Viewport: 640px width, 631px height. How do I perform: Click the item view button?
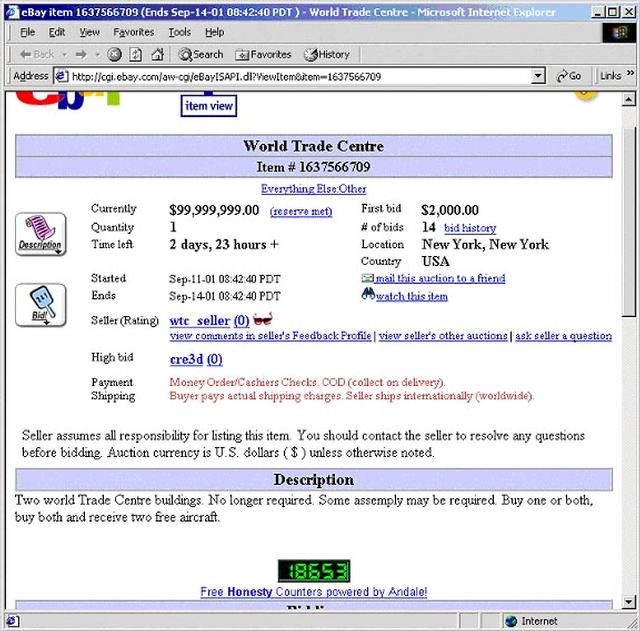coord(209,106)
